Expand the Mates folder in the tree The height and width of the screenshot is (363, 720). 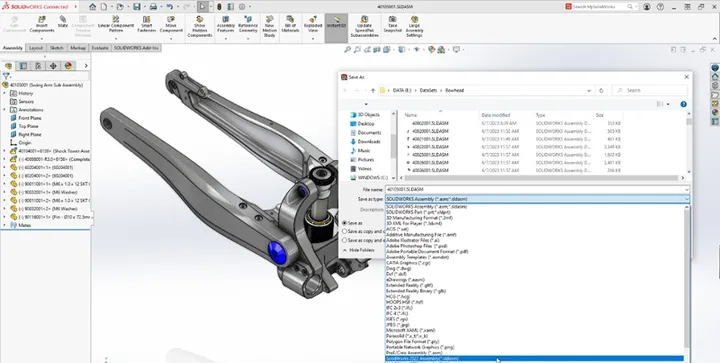(x=4, y=225)
